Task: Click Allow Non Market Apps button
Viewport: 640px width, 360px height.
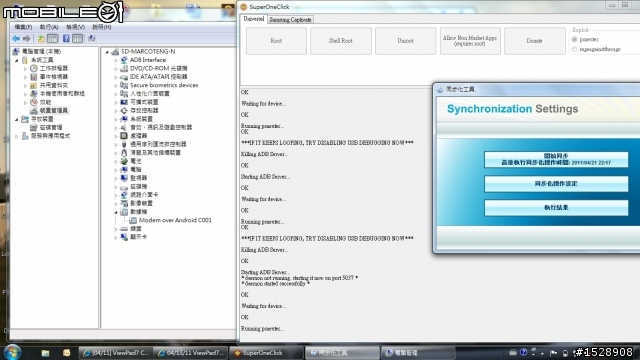Action: coord(470,41)
